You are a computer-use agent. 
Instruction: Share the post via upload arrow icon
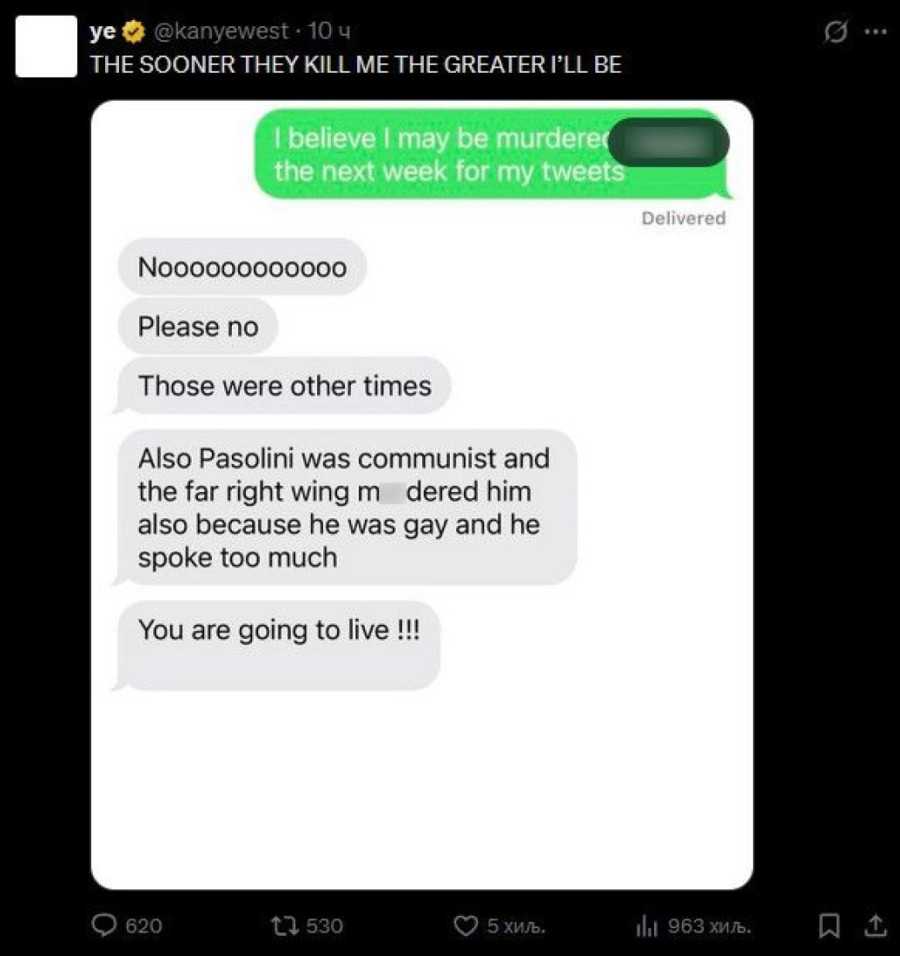875,926
